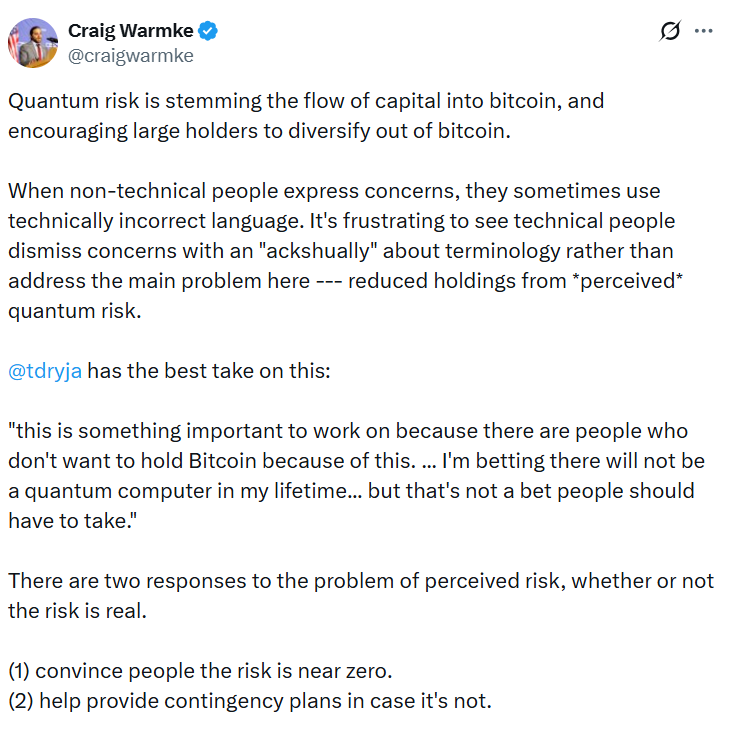Screen dimensions: 732x736
Task: Click the Grok explain-post icon
Action: point(670,32)
